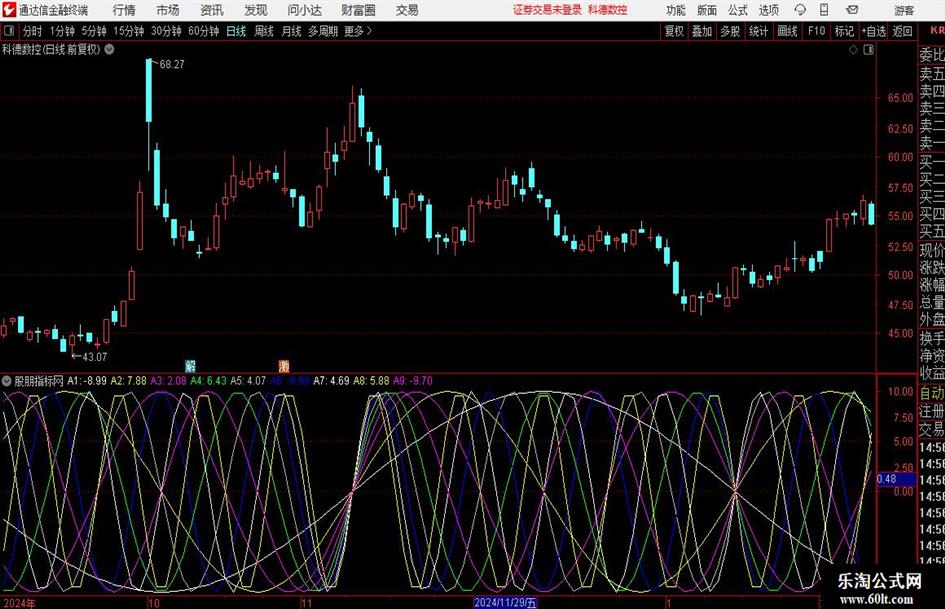Click the 返回 back button
The height and width of the screenshot is (609, 945).
(902, 31)
